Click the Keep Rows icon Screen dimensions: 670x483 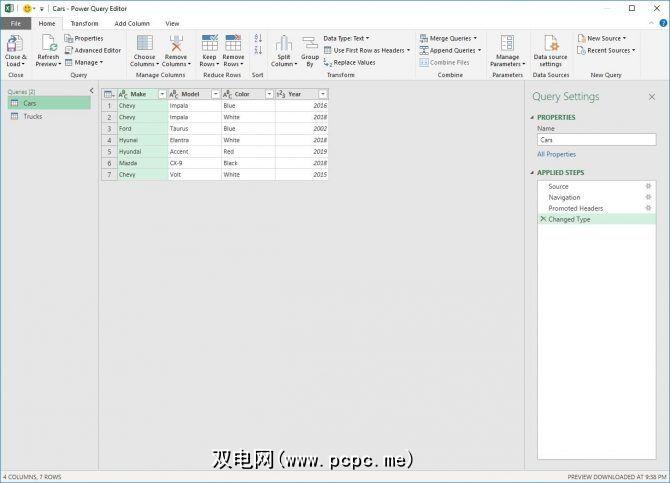[x=209, y=43]
